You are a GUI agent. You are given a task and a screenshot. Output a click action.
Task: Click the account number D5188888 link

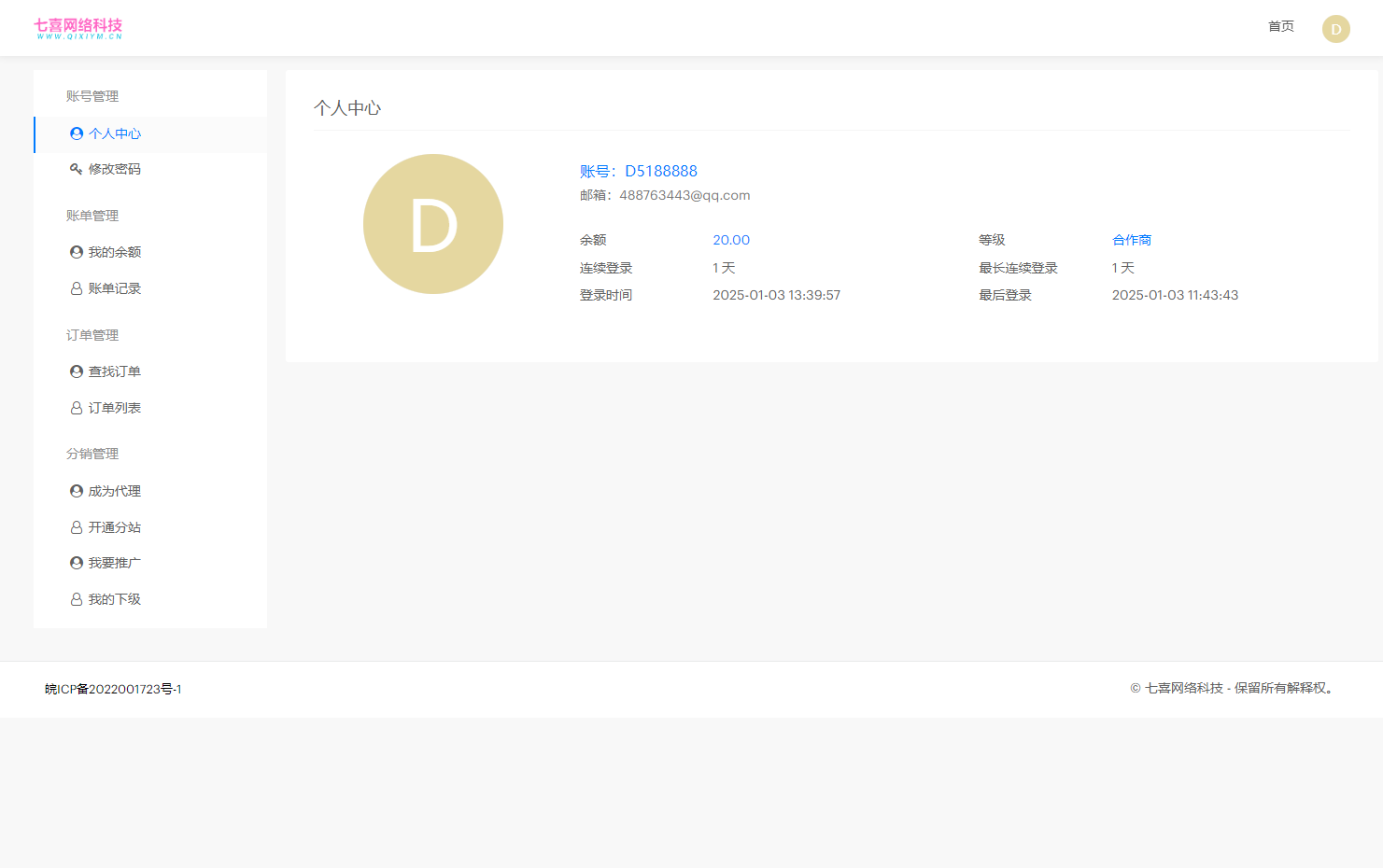tap(660, 171)
